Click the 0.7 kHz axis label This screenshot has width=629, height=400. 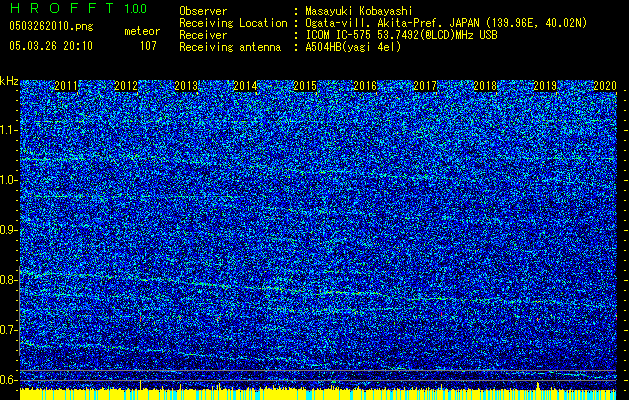coord(8,330)
